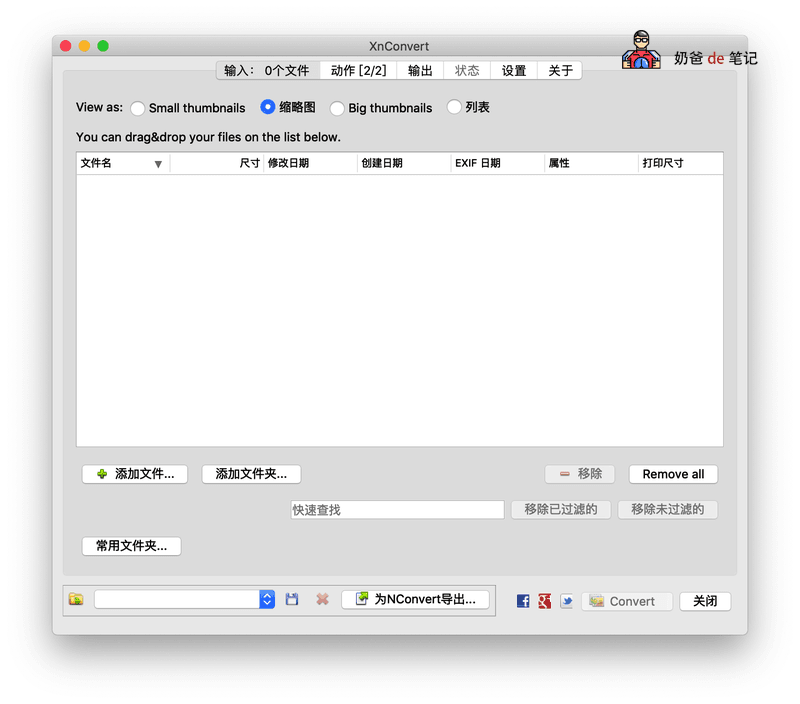800x704 pixels.
Task: Open the Twitter bird icon
Action: click(566, 601)
